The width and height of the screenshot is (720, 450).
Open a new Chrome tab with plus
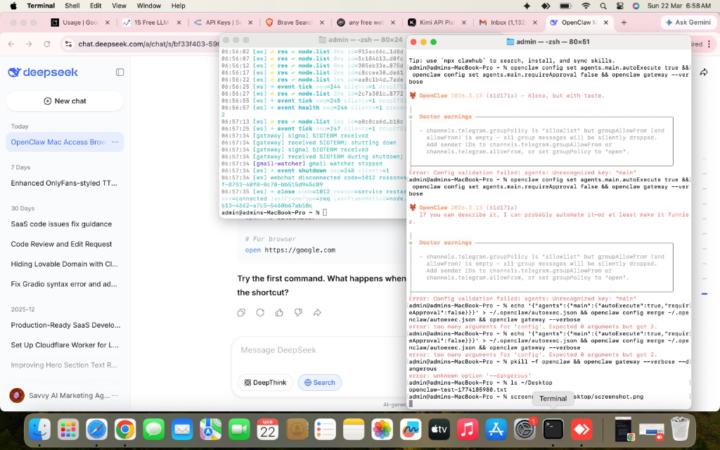click(x=624, y=22)
